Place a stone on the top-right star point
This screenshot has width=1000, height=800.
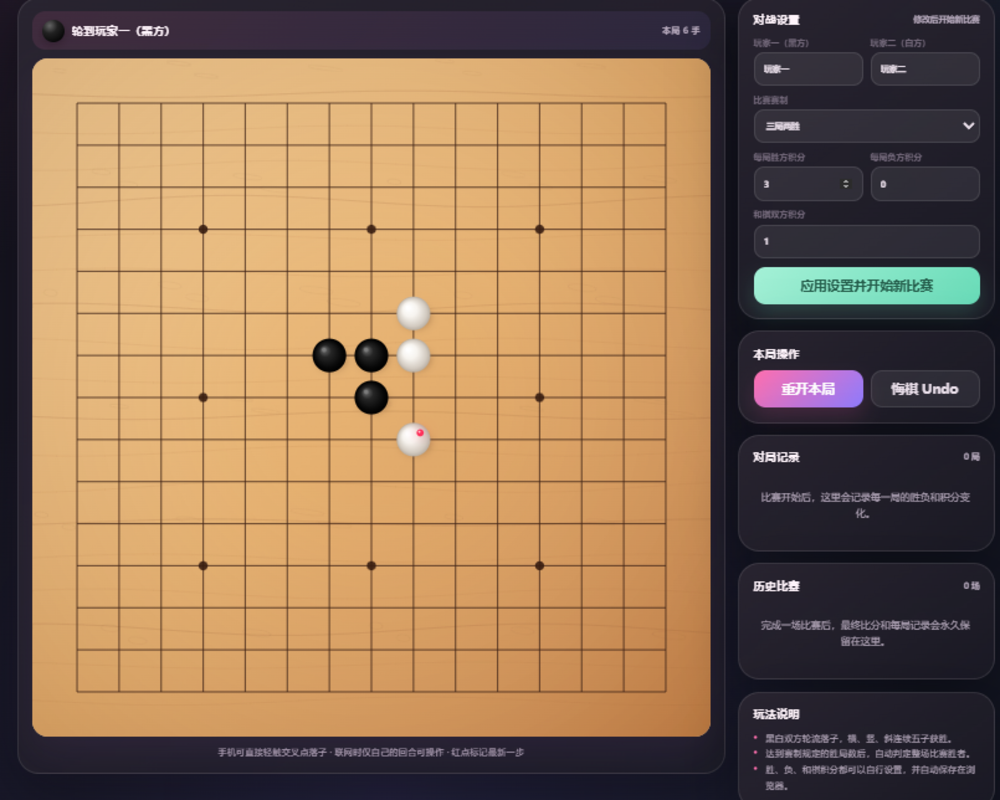pos(540,229)
